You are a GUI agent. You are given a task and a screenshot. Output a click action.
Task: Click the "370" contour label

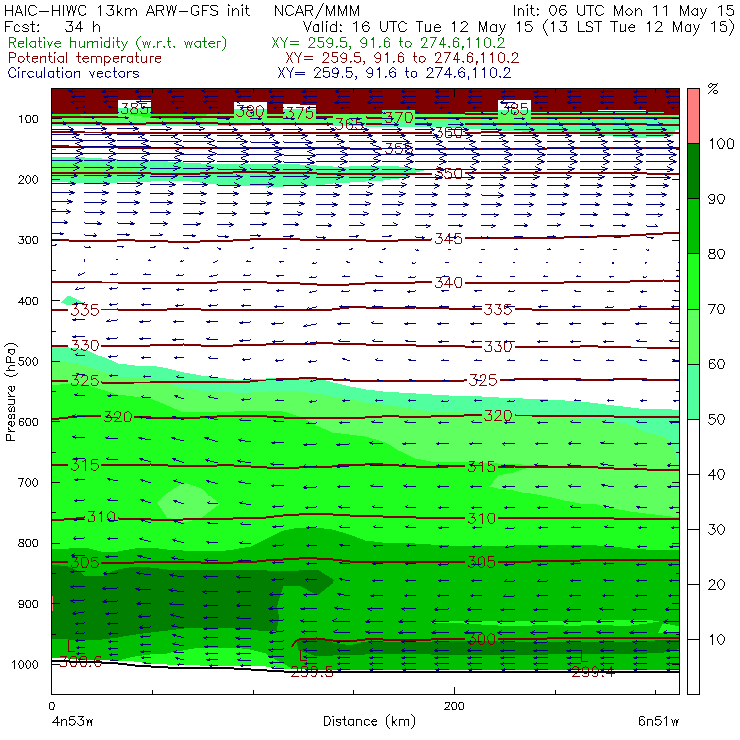(399, 118)
